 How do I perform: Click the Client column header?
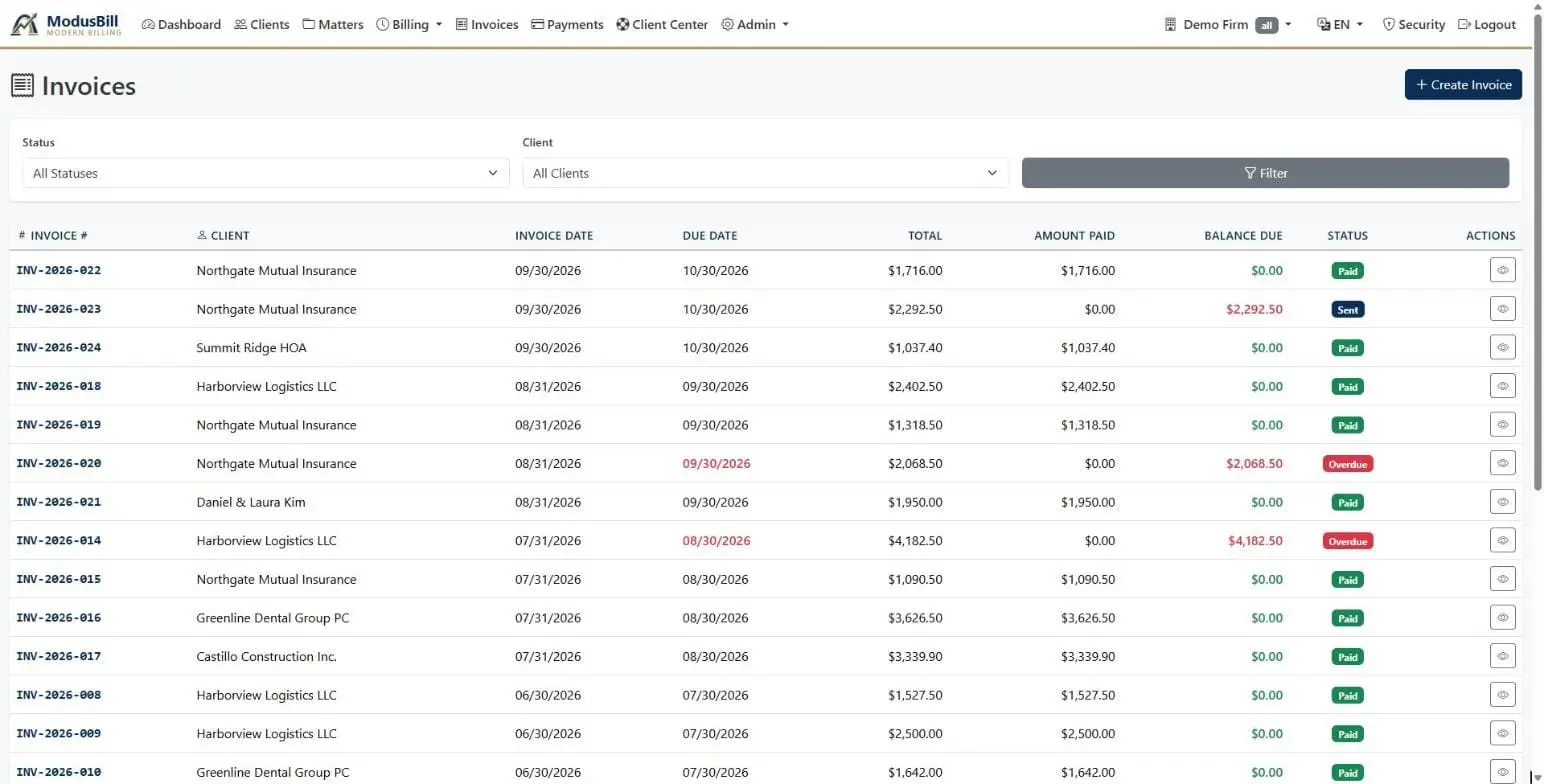223,236
